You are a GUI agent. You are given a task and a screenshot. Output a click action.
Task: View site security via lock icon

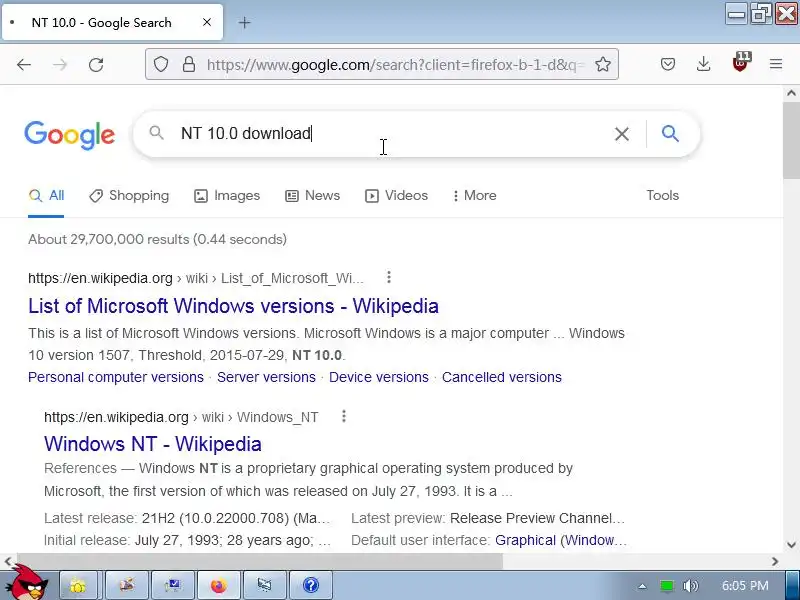[189, 64]
